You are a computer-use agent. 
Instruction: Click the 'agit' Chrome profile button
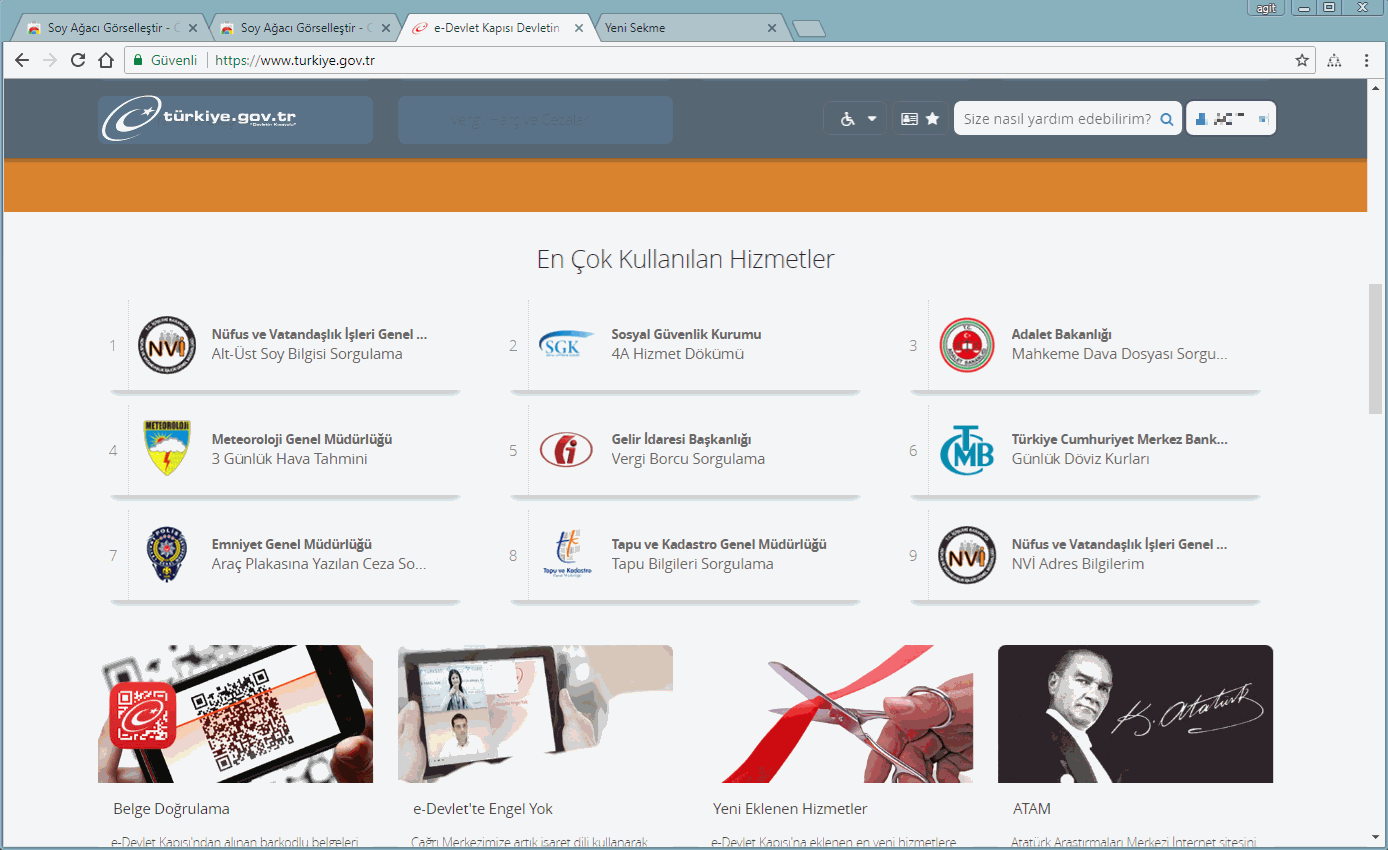tap(1265, 7)
